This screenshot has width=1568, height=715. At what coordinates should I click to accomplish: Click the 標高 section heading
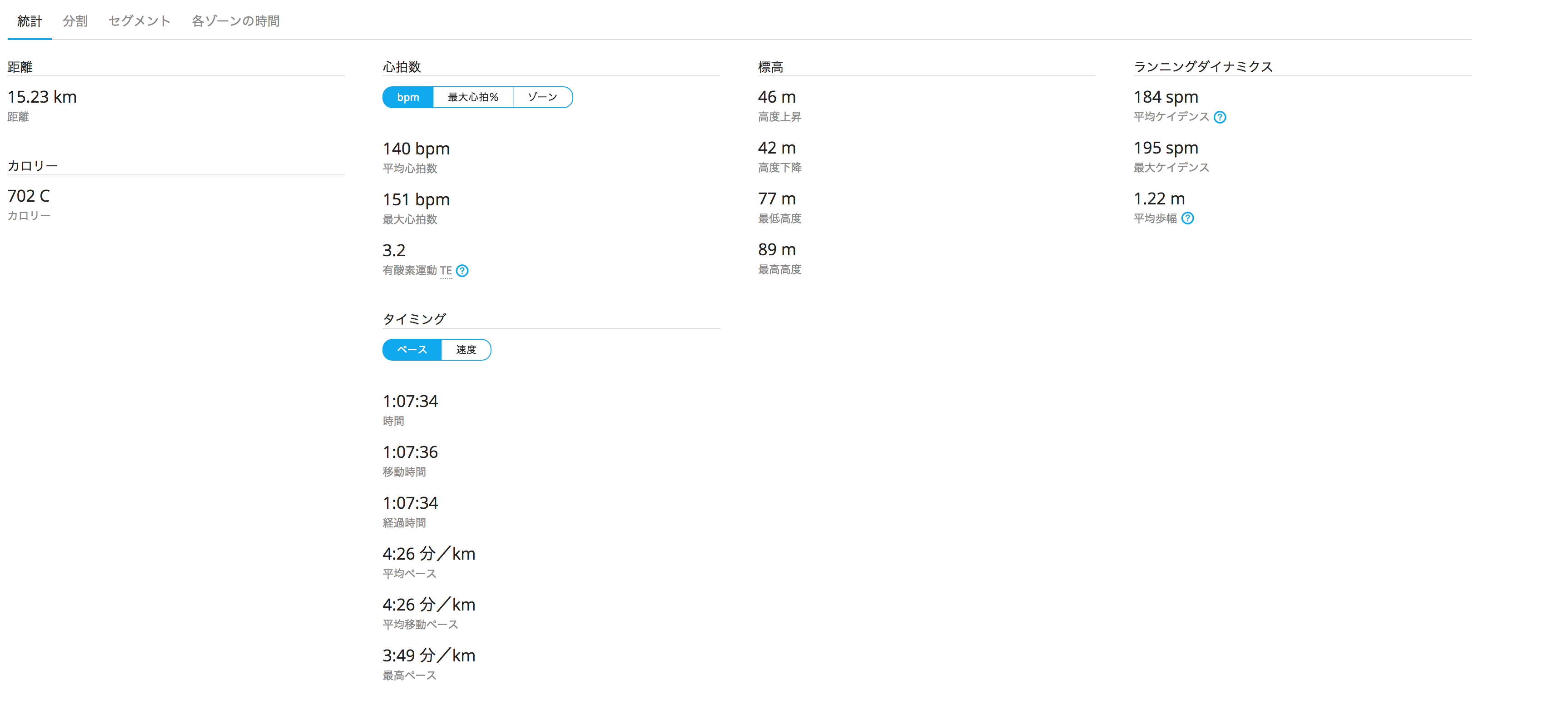771,68
